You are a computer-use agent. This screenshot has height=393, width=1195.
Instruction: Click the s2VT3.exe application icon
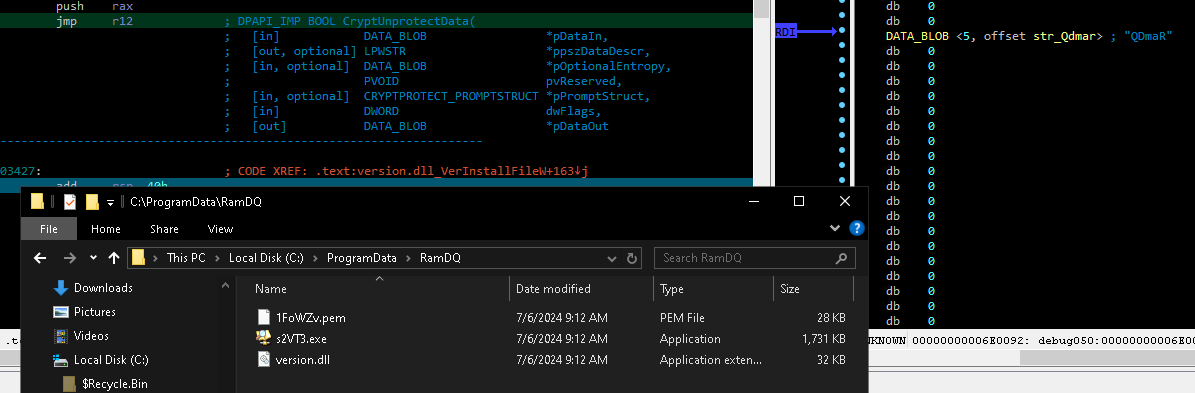(x=264, y=338)
